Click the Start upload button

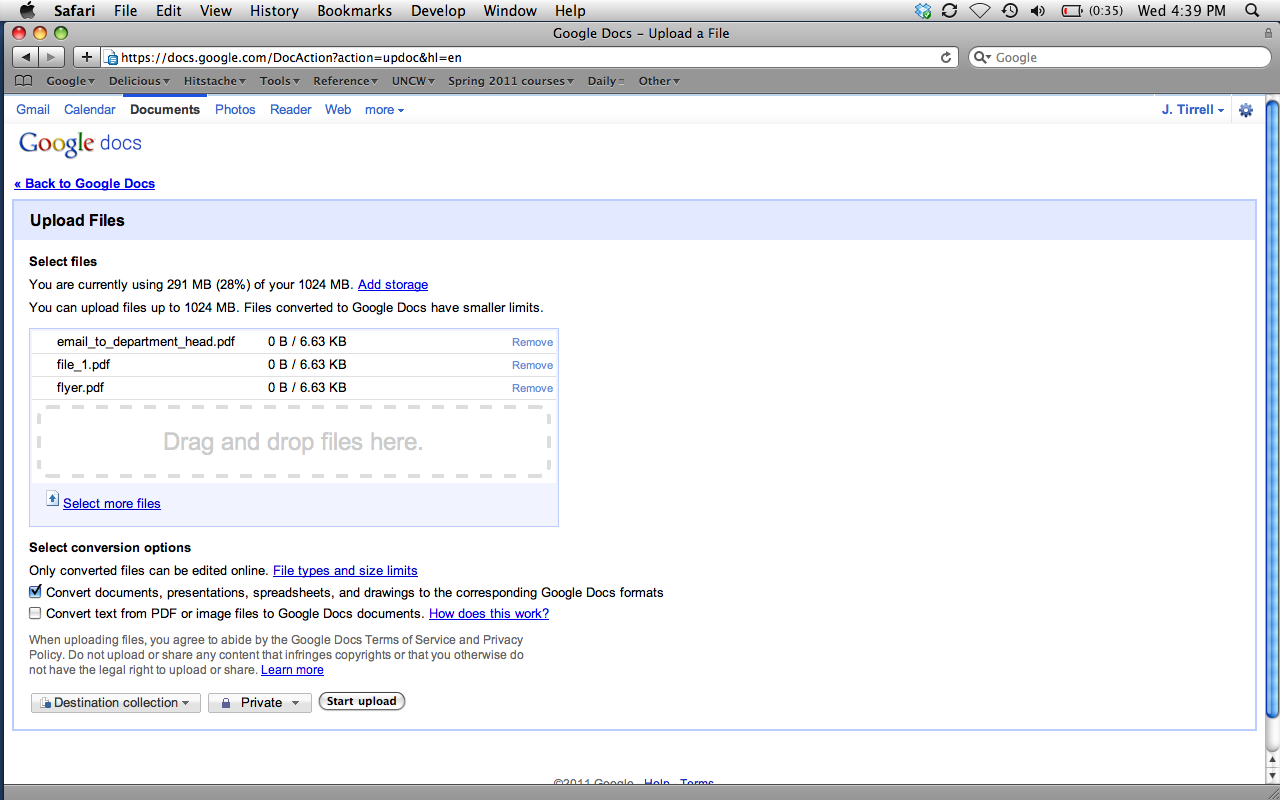coord(362,702)
